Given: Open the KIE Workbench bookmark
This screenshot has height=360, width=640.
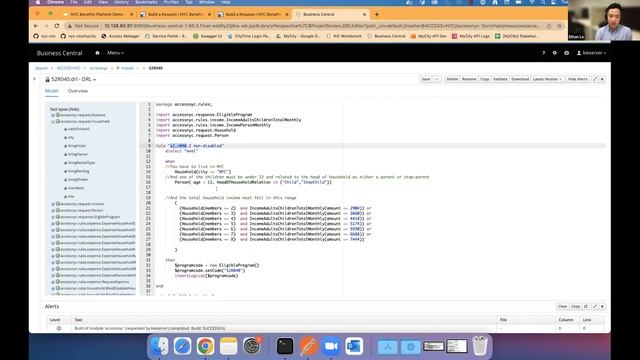Looking at the screenshot, I should coord(343,36).
